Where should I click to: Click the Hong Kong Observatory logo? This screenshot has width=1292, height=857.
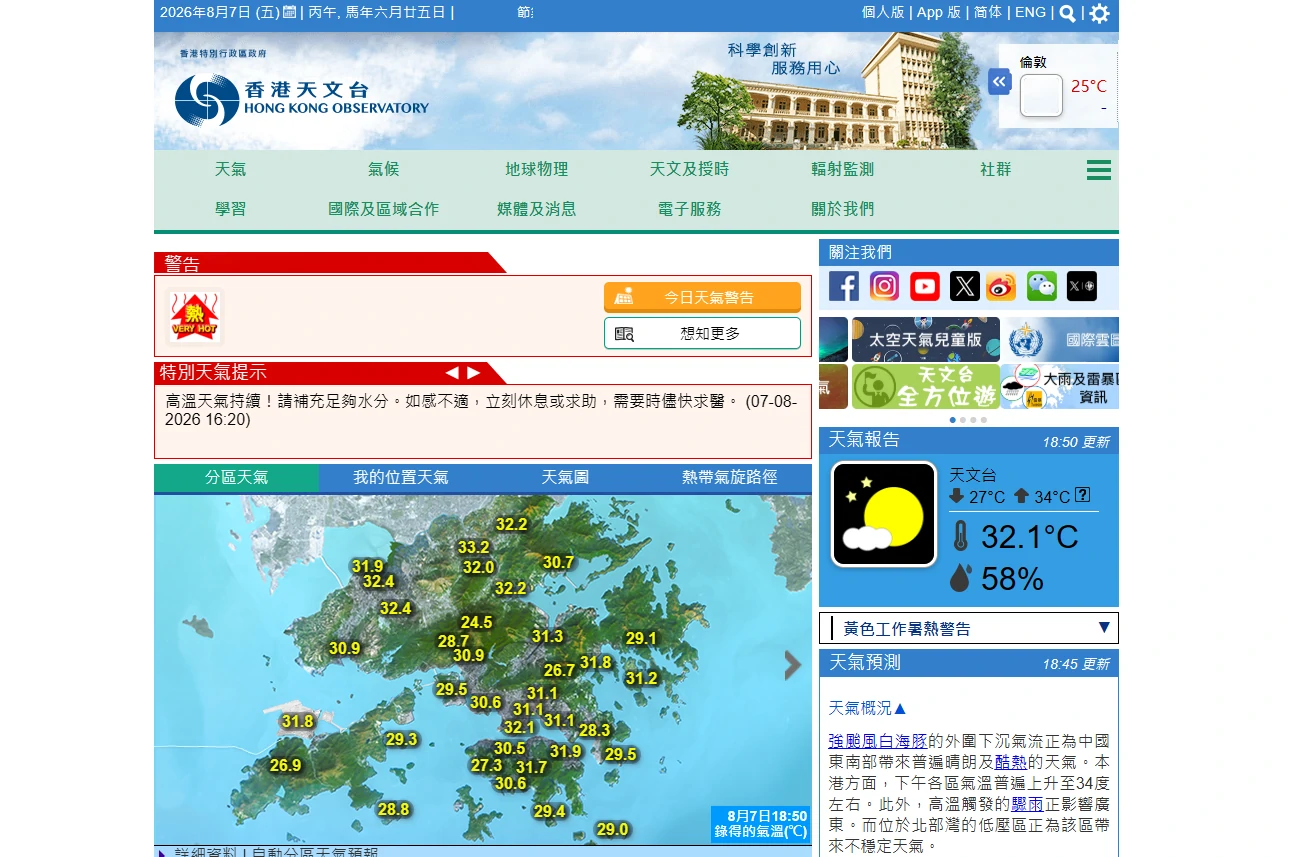click(x=301, y=100)
